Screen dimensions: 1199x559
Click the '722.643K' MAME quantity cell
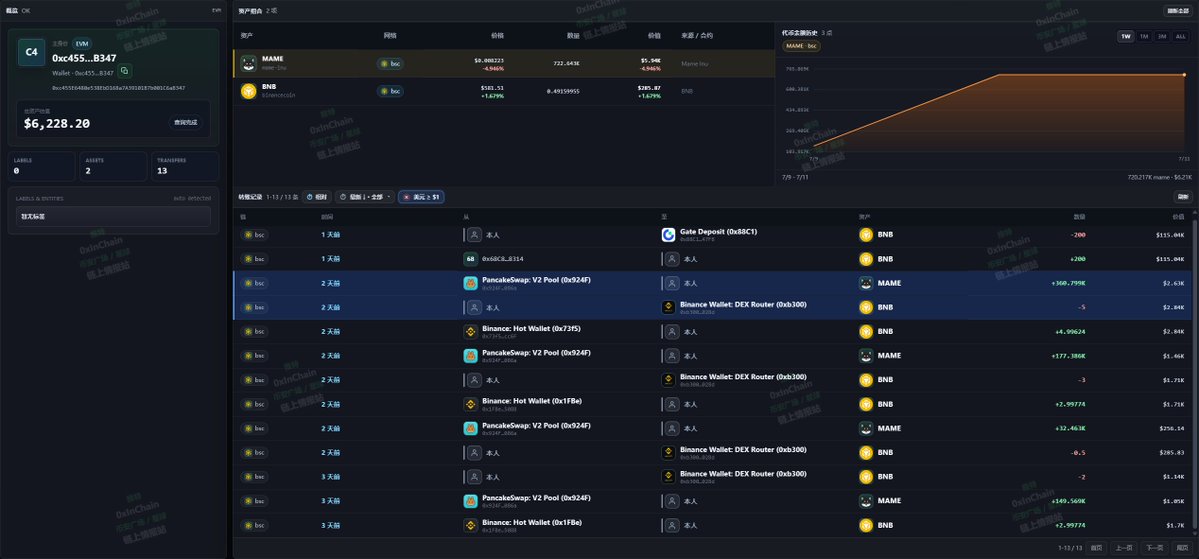point(567,63)
